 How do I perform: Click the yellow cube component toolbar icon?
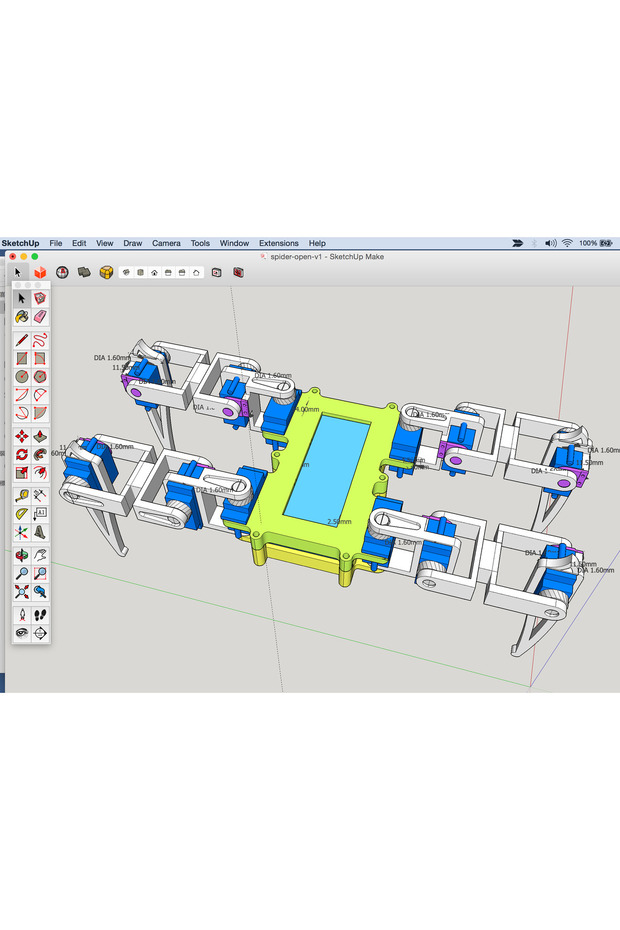(x=106, y=272)
